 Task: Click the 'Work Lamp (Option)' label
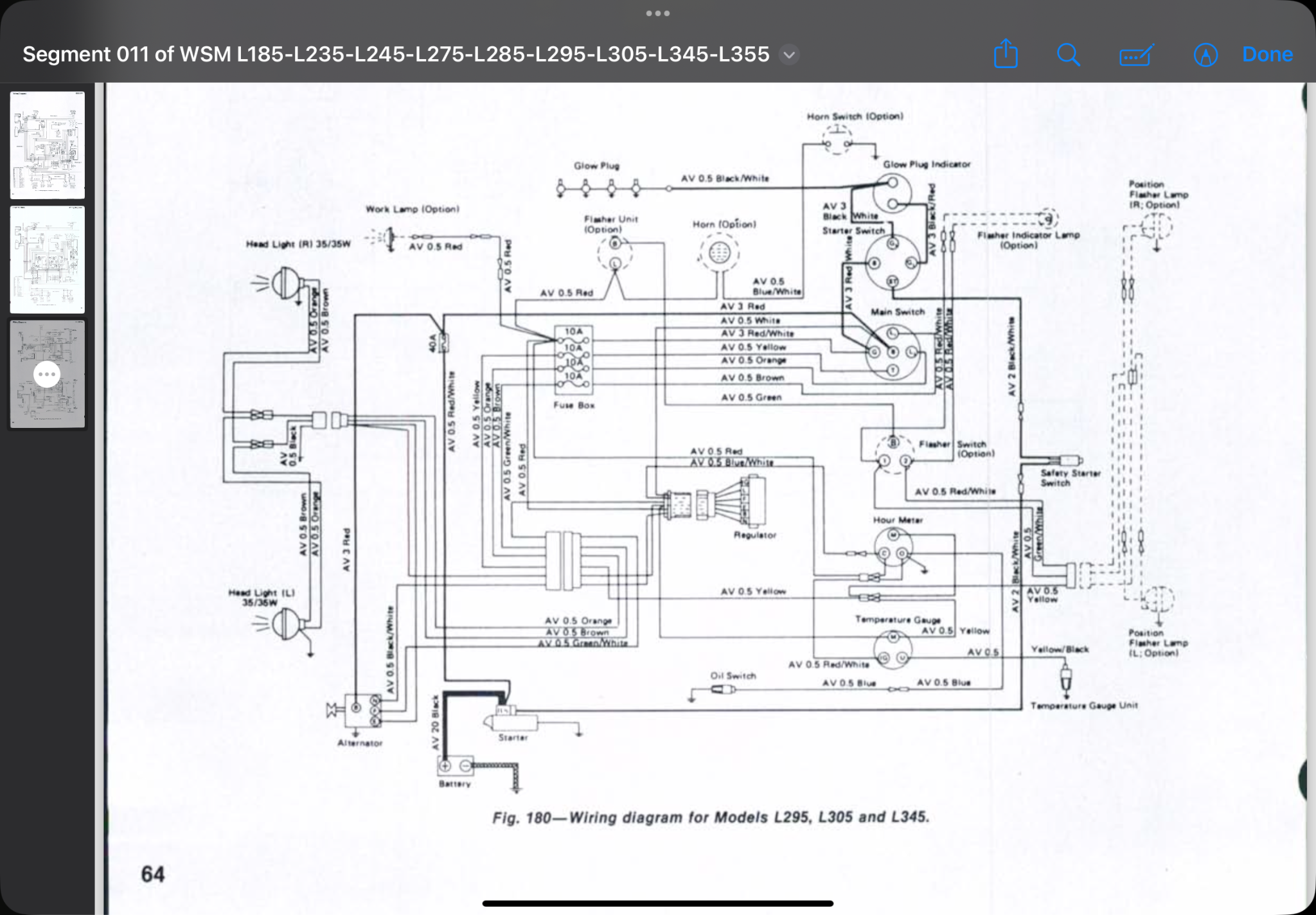point(413,209)
